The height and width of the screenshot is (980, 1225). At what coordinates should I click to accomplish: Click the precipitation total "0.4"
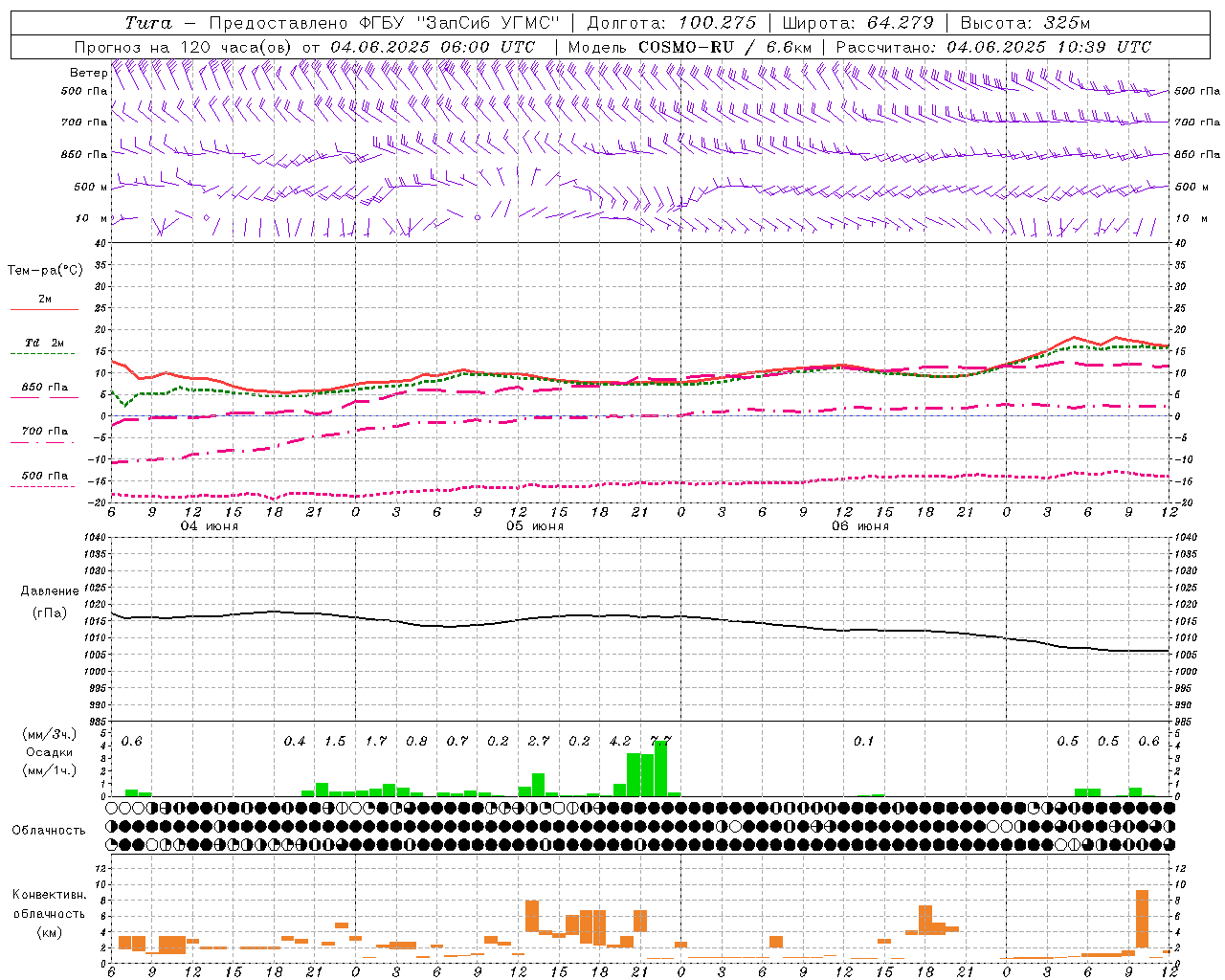pyautogui.click(x=295, y=742)
